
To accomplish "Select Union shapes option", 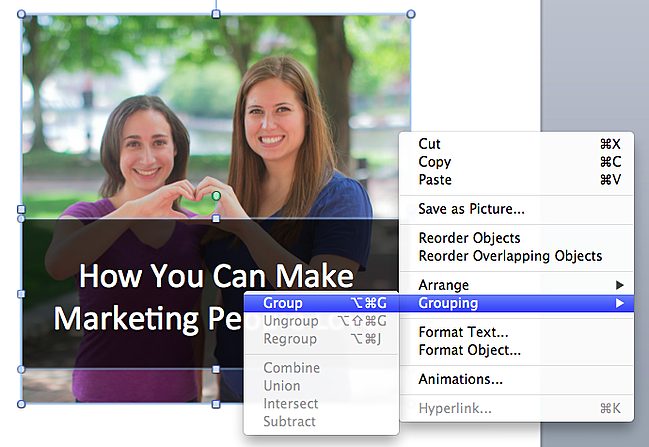I will click(x=283, y=386).
